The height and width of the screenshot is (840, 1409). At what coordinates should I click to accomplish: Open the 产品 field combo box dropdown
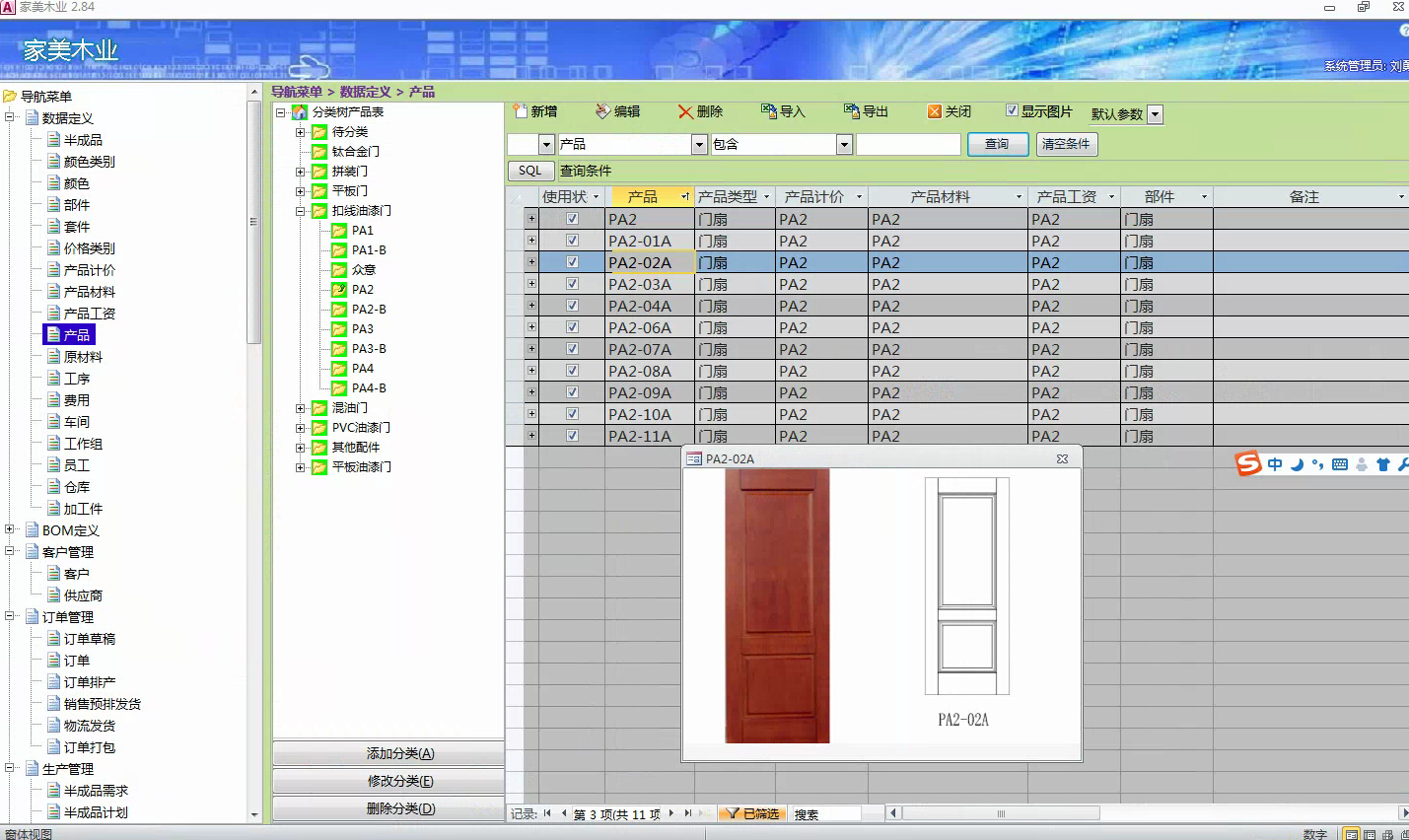[700, 145]
